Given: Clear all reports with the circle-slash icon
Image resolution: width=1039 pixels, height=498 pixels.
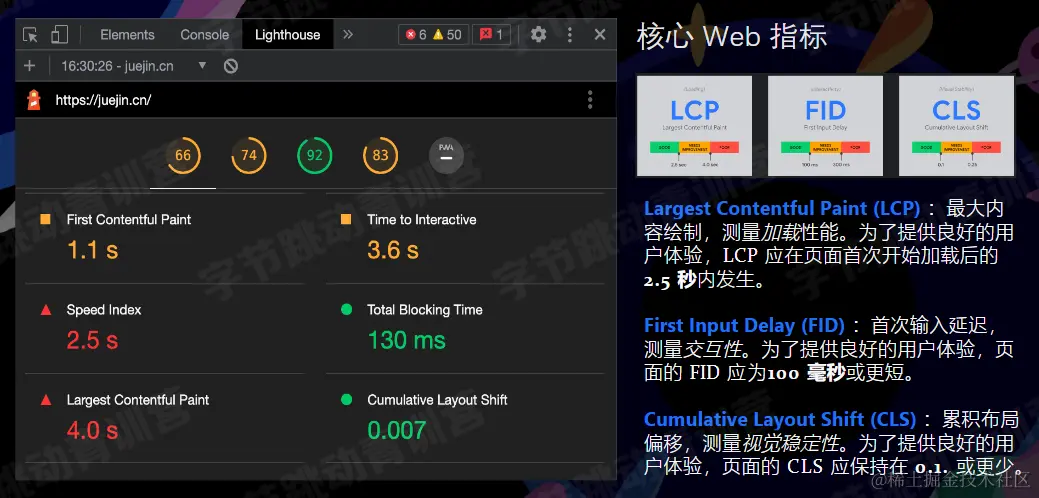Looking at the screenshot, I should [231, 66].
